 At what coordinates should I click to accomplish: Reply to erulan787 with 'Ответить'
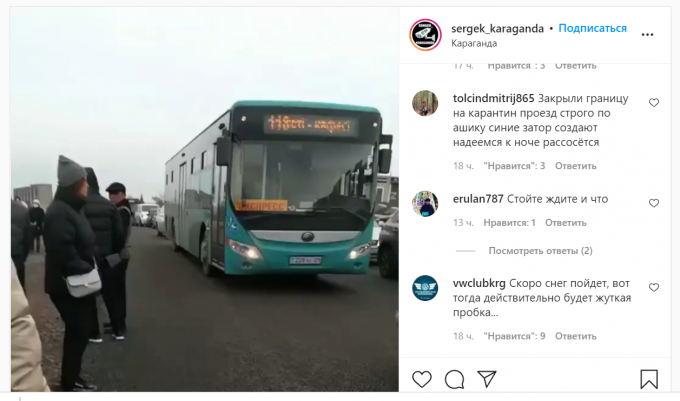[x=566, y=223]
